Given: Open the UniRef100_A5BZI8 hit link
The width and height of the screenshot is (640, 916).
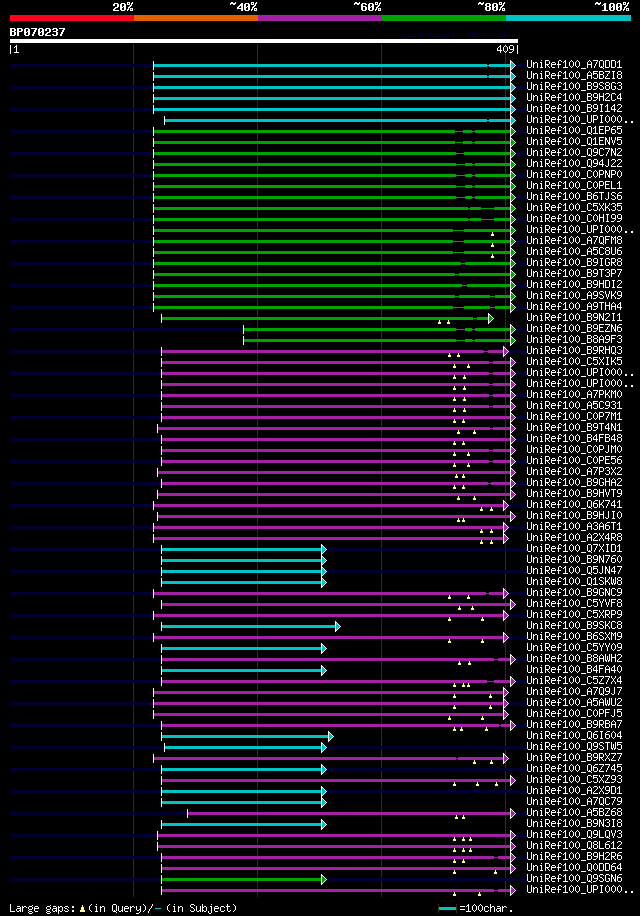Looking at the screenshot, I should click(x=574, y=75).
